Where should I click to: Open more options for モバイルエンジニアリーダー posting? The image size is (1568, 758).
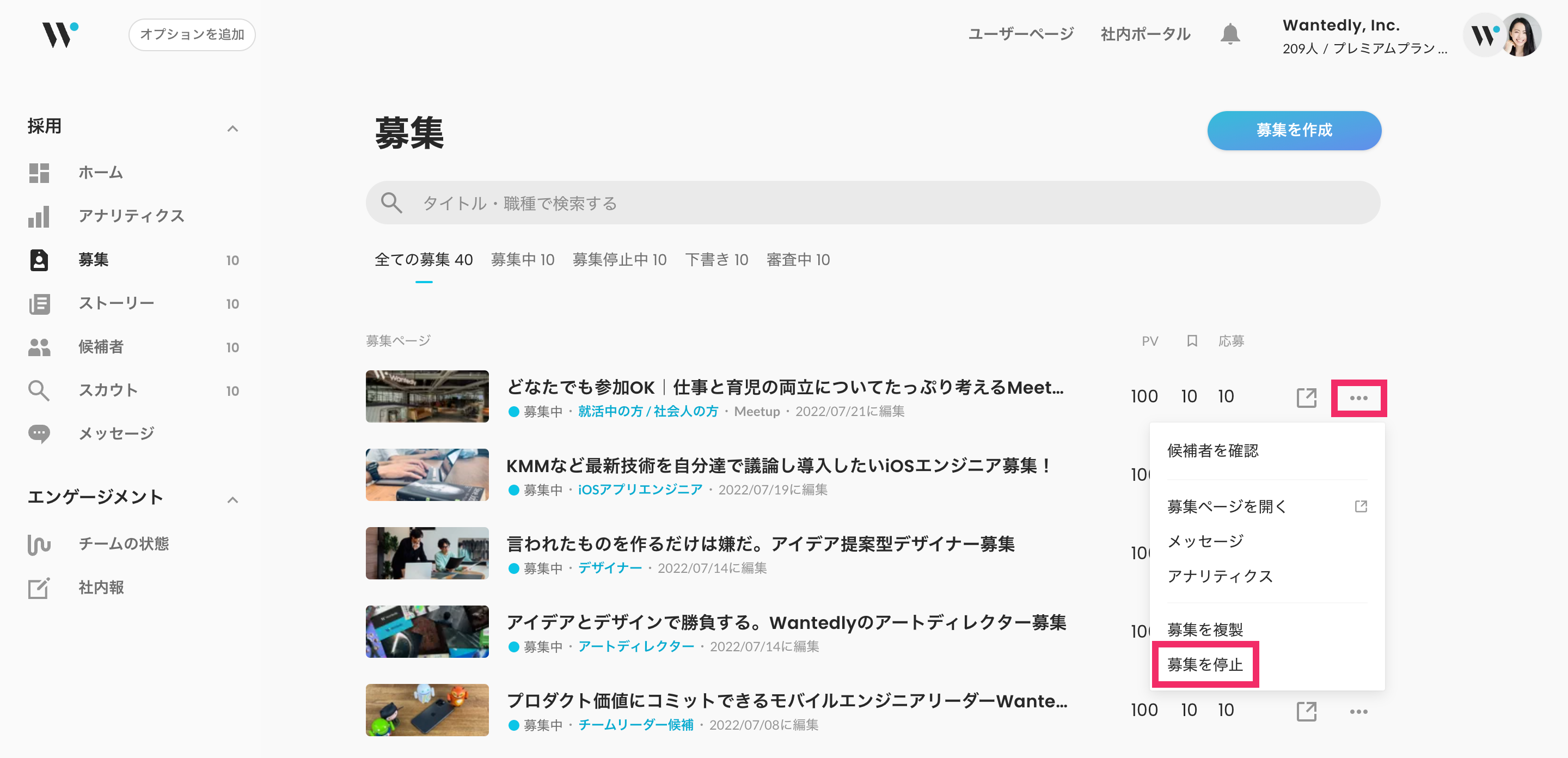(1358, 711)
